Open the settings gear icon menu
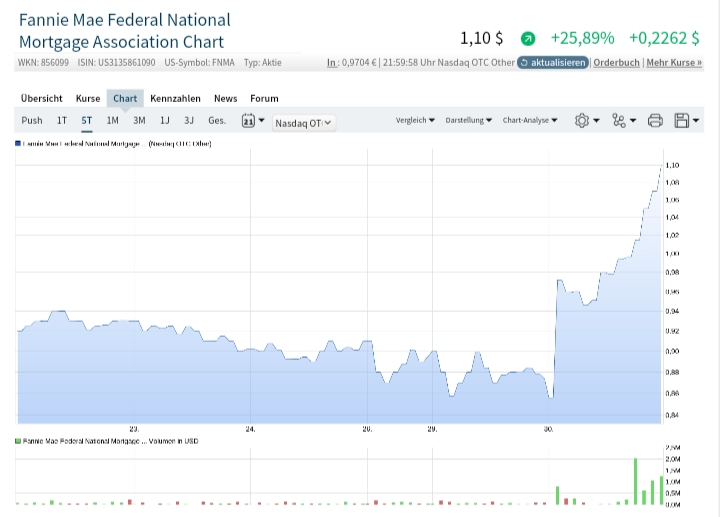The height and width of the screenshot is (517, 720). [x=581, y=121]
